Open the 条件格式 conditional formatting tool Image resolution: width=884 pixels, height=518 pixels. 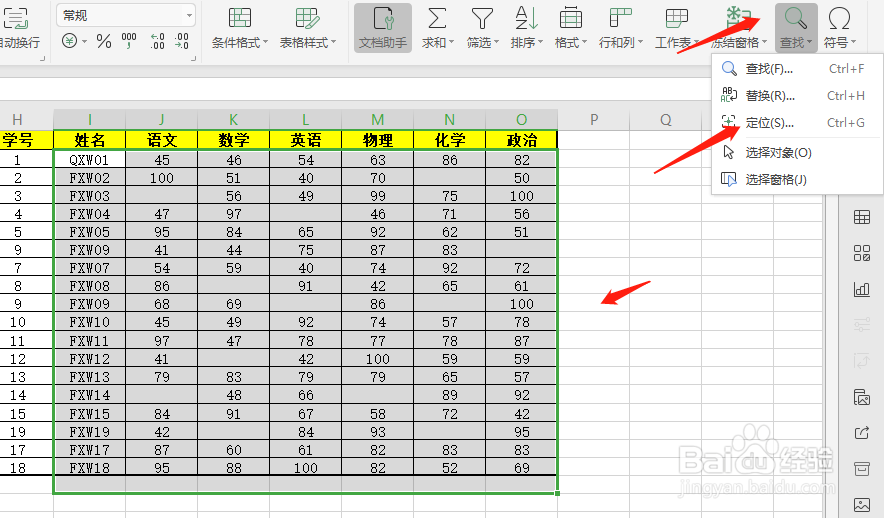click(x=240, y=28)
